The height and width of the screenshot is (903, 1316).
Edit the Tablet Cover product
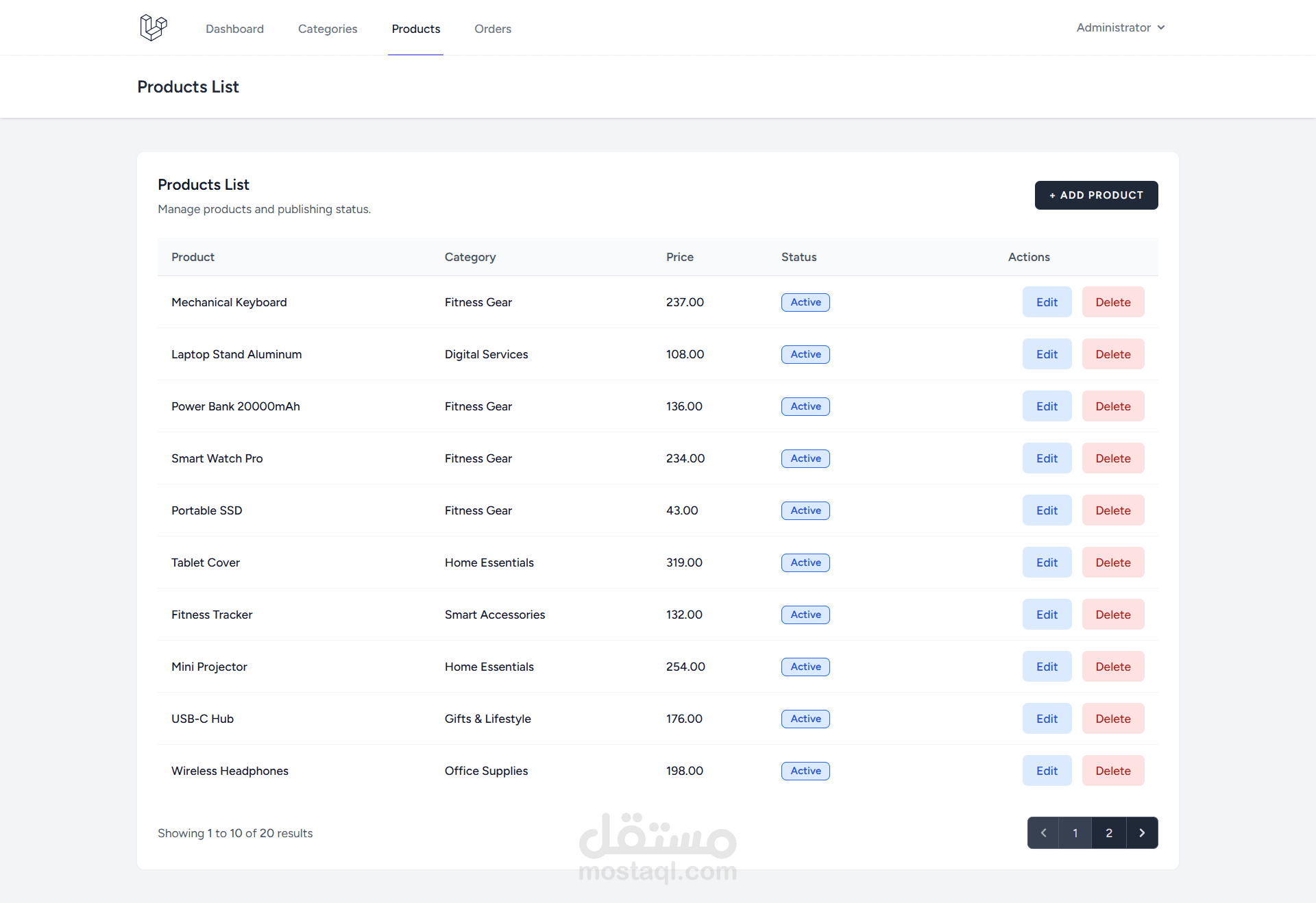click(1047, 562)
